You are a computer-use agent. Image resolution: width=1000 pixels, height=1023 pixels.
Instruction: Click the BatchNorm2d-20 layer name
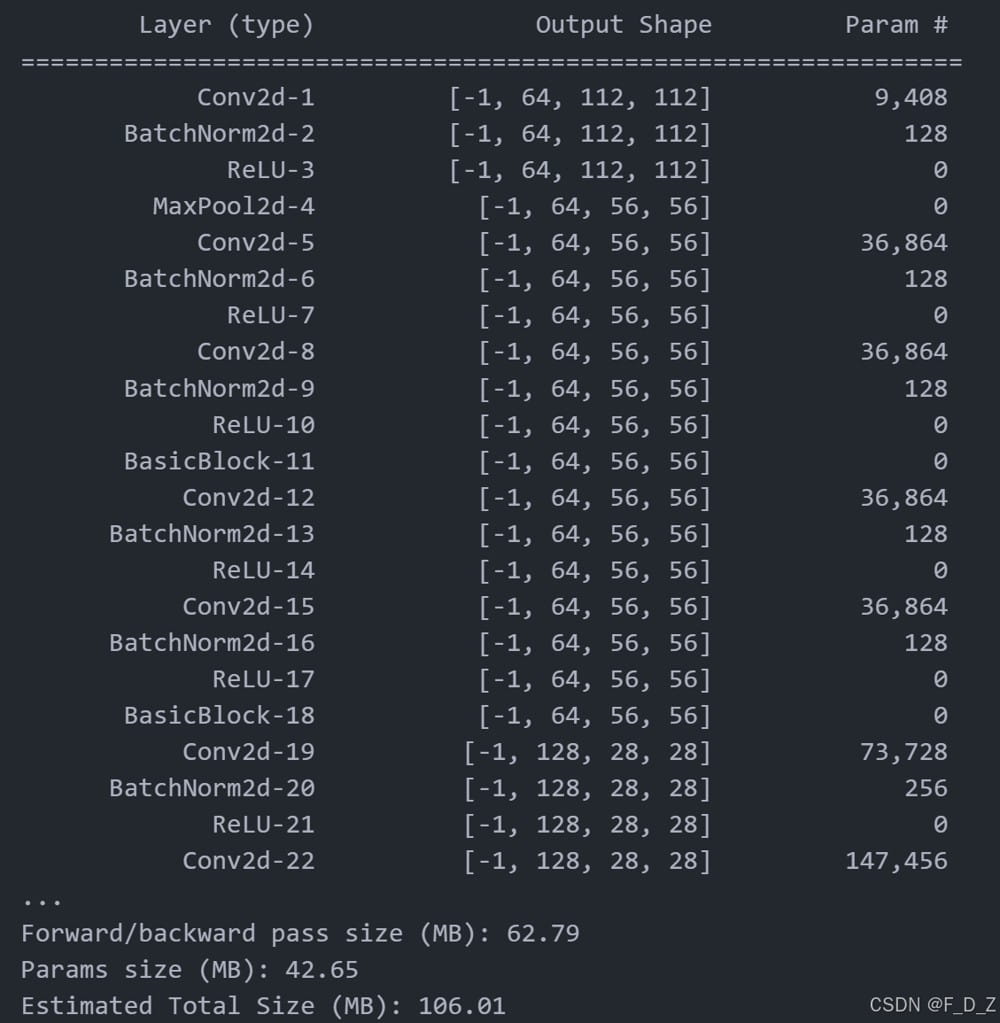click(x=211, y=788)
